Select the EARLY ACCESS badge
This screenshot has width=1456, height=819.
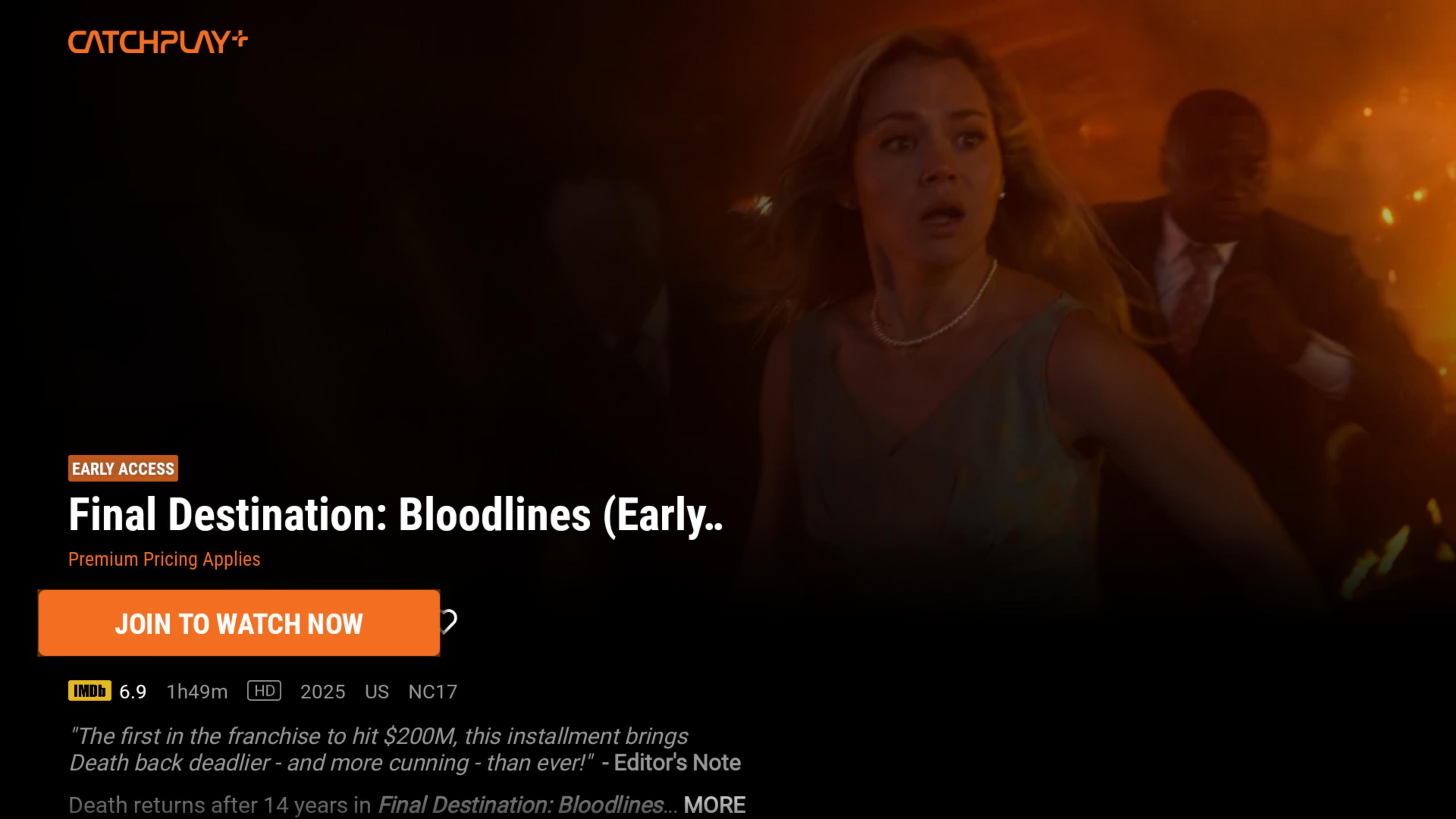click(122, 469)
